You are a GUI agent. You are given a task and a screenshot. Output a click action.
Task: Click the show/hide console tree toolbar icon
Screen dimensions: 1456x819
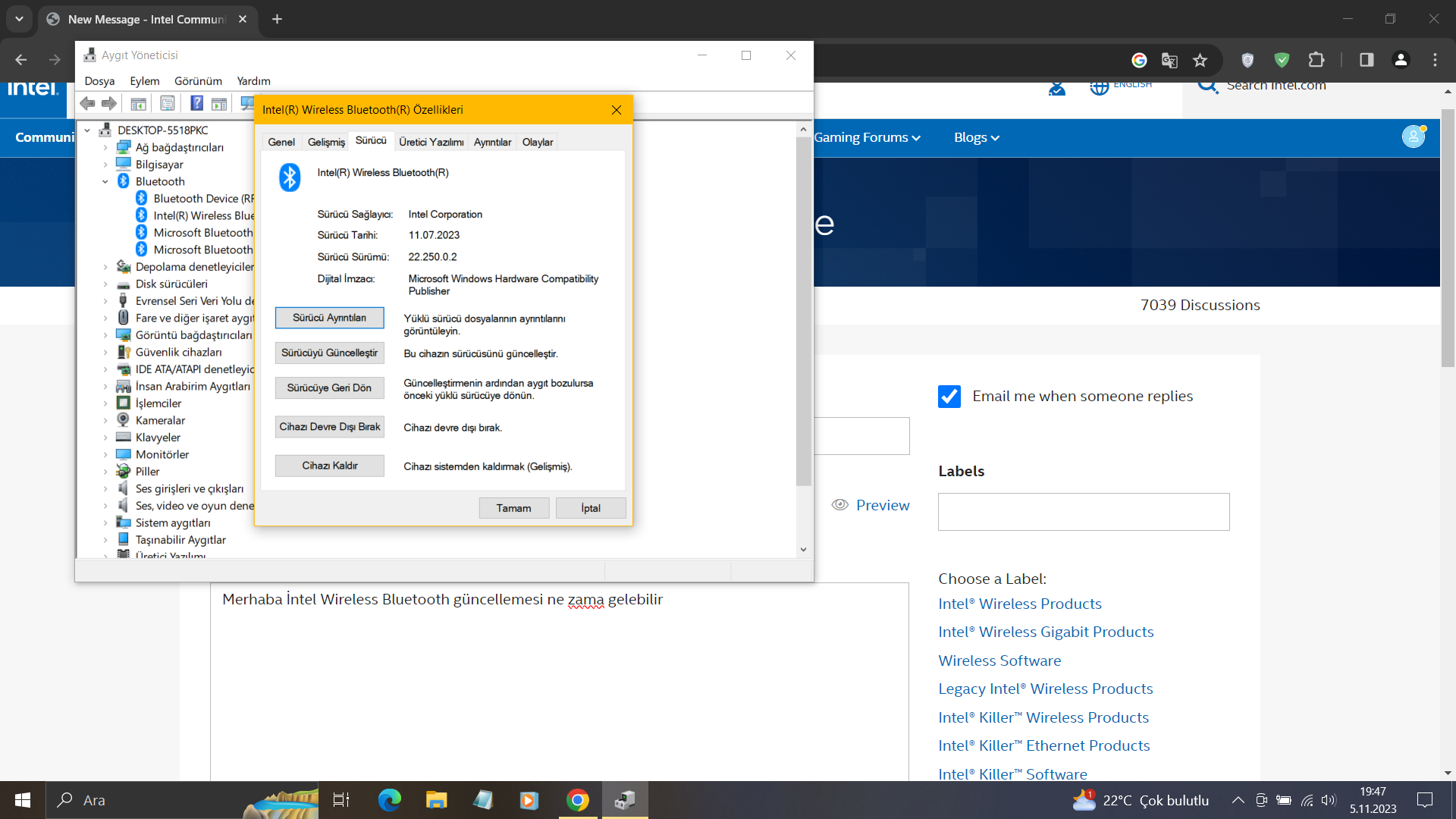coord(138,103)
